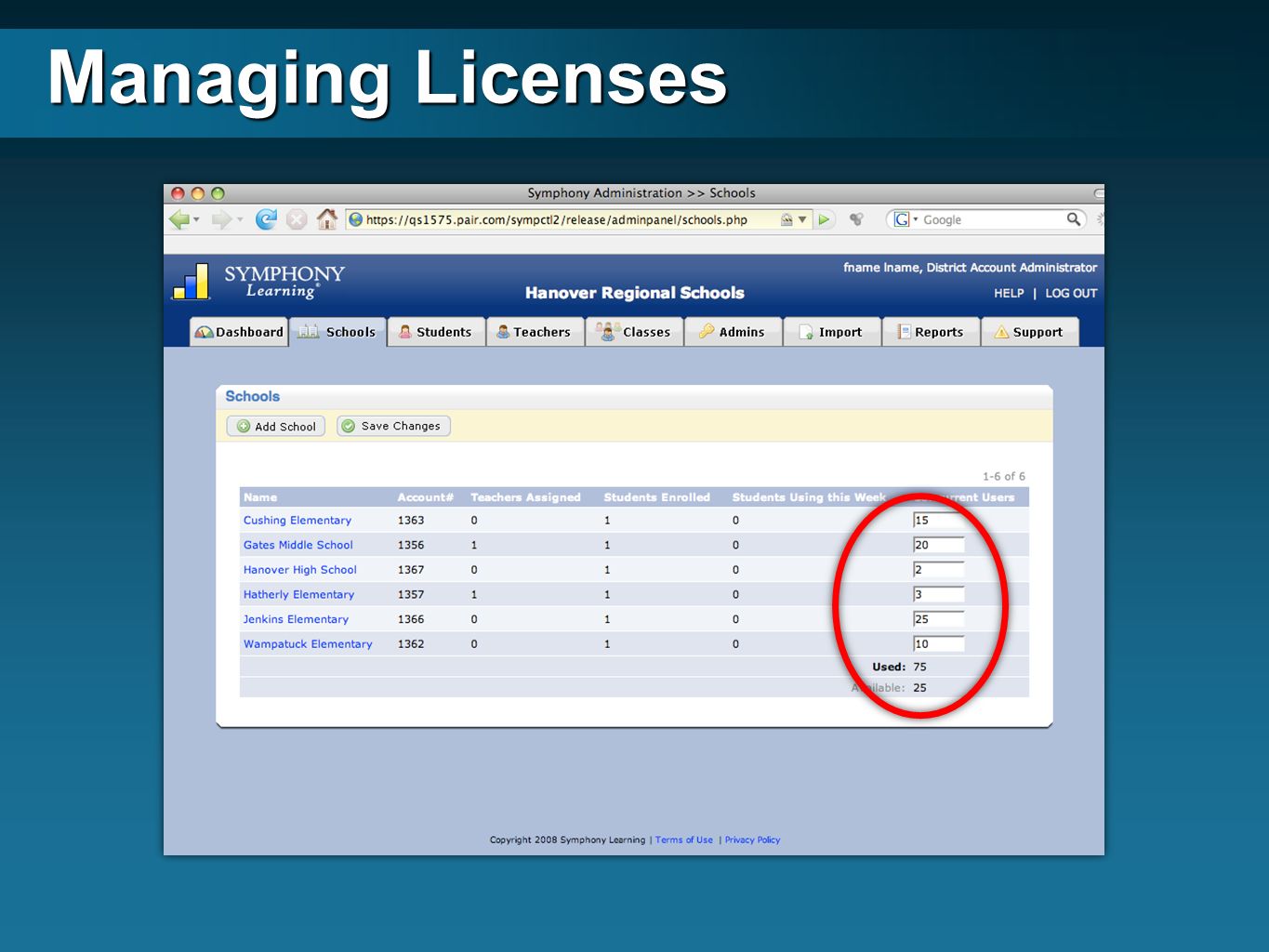Screen dimensions: 1269x952
Task: Click the 1-6 of 6 pagination text
Action: [1004, 476]
